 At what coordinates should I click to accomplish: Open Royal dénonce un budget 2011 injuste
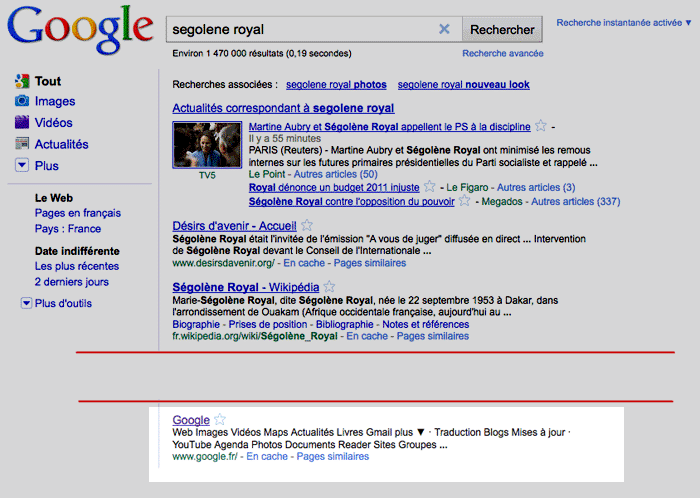click(x=334, y=187)
